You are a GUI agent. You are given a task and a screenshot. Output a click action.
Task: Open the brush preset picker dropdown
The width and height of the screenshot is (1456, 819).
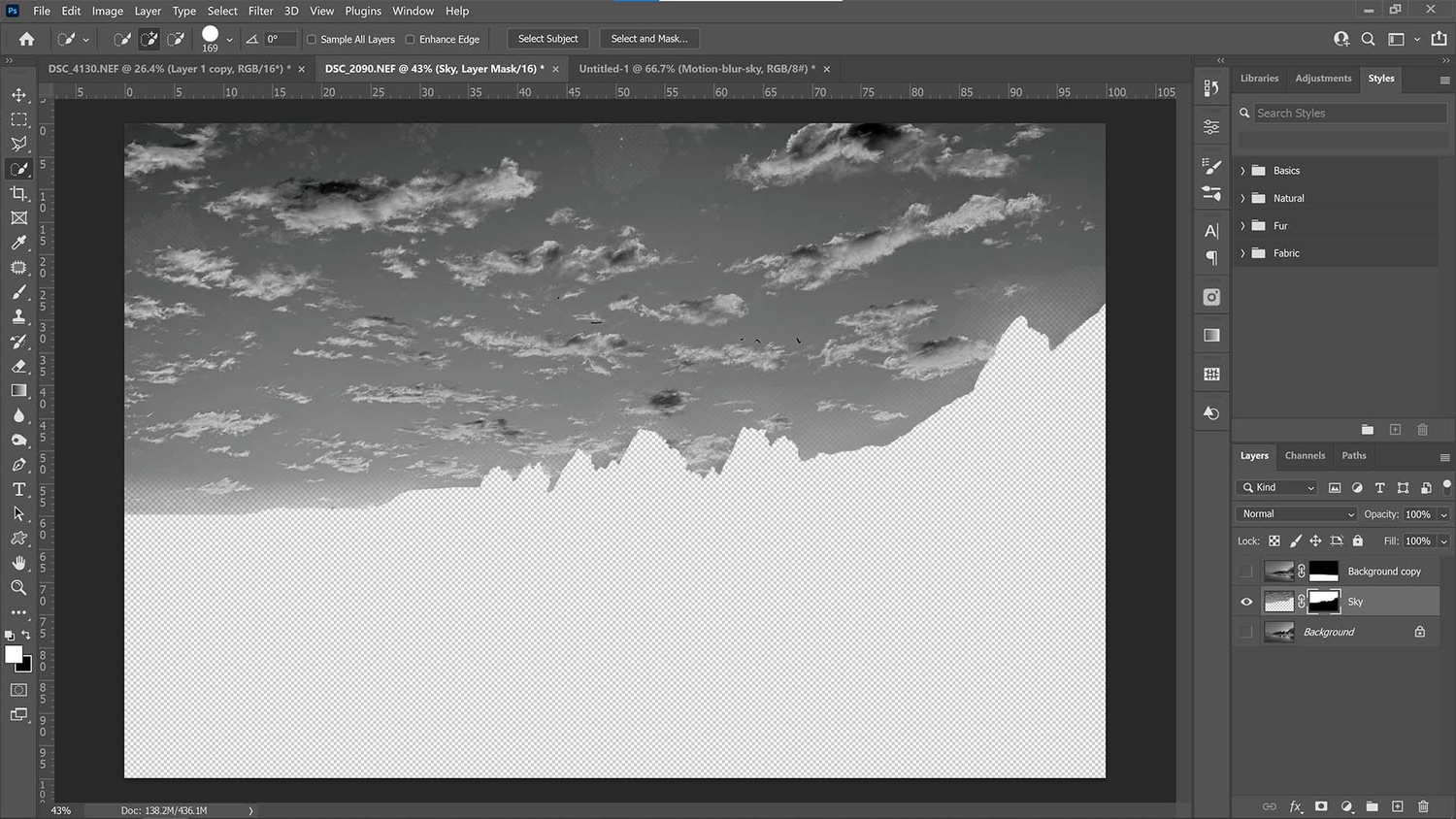tap(229, 40)
